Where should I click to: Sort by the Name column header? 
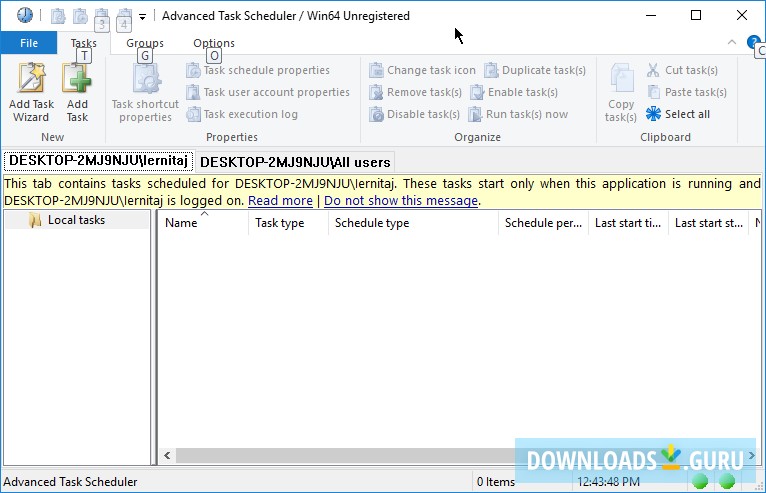coord(203,223)
